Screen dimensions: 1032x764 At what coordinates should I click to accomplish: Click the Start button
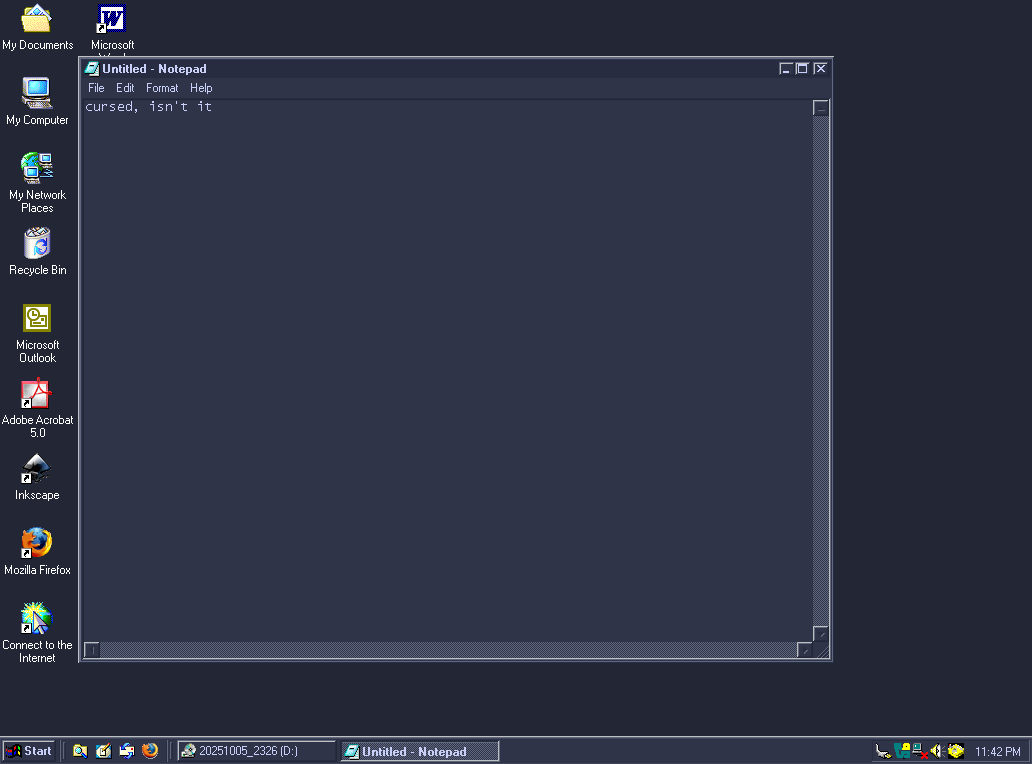click(x=29, y=751)
